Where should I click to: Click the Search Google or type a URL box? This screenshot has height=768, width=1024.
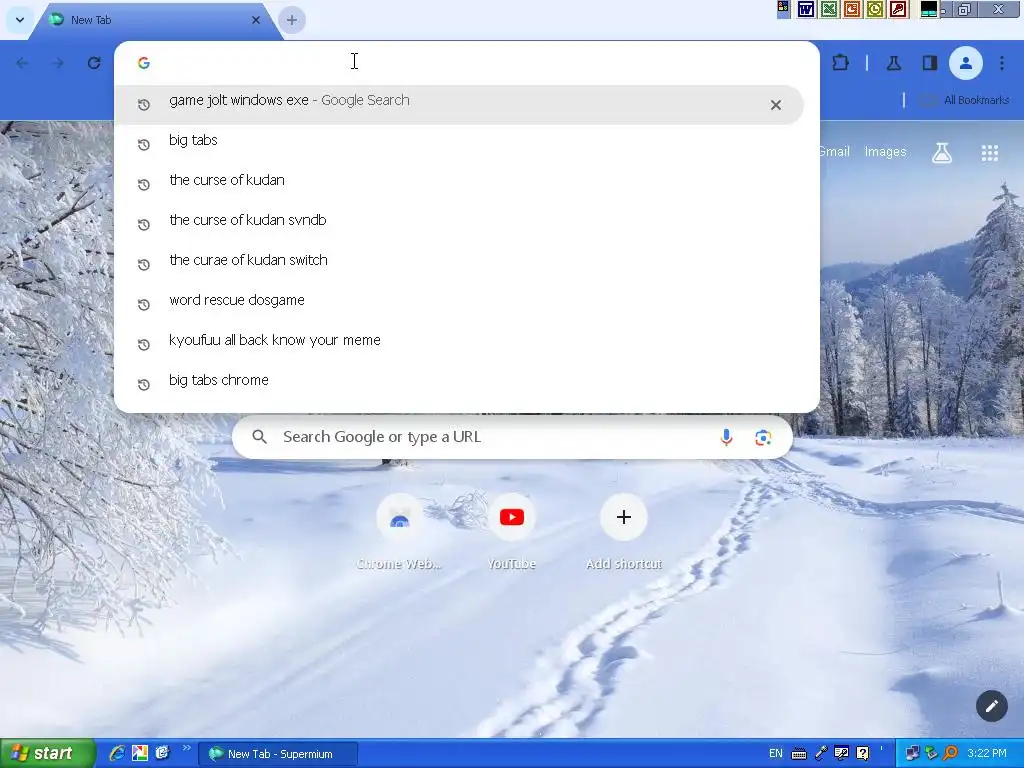(513, 437)
